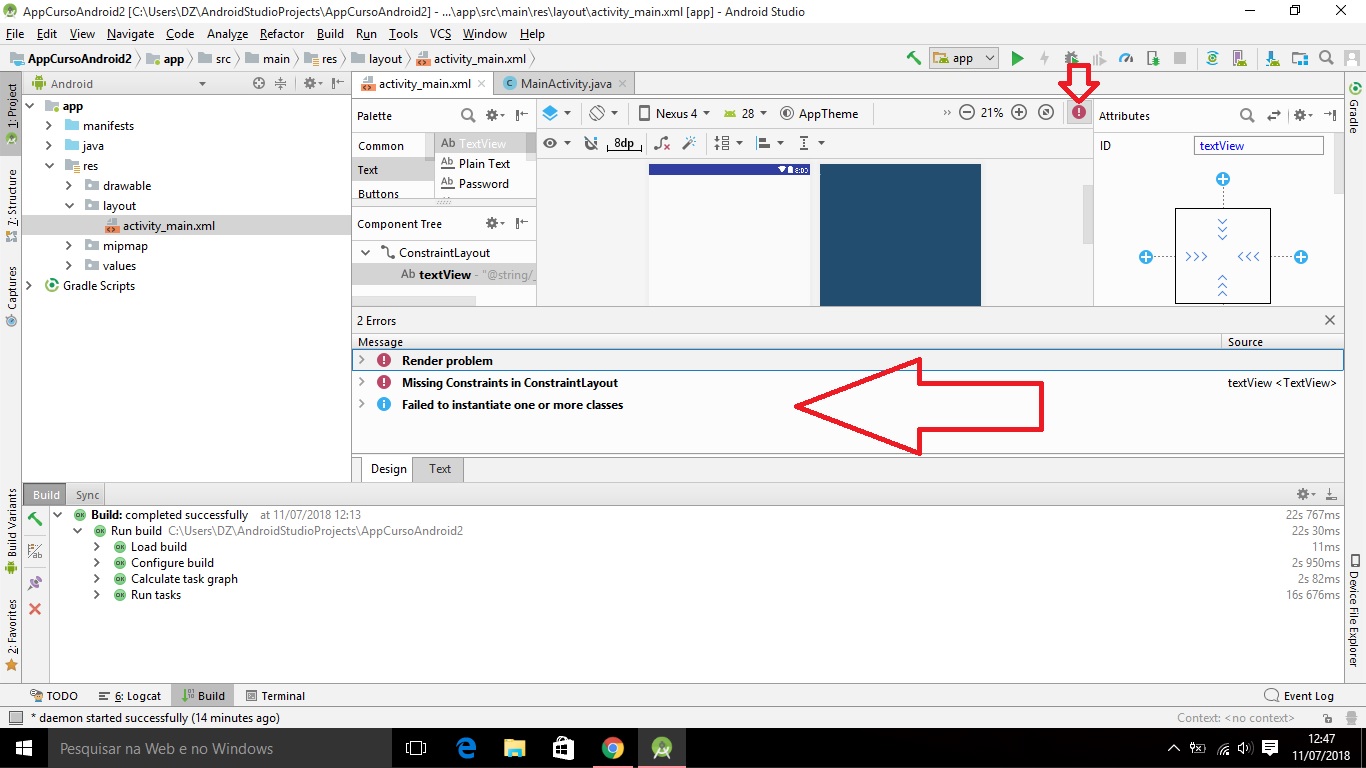1366x768 pixels.
Task: Set default margins 8dp button
Action: [624, 143]
